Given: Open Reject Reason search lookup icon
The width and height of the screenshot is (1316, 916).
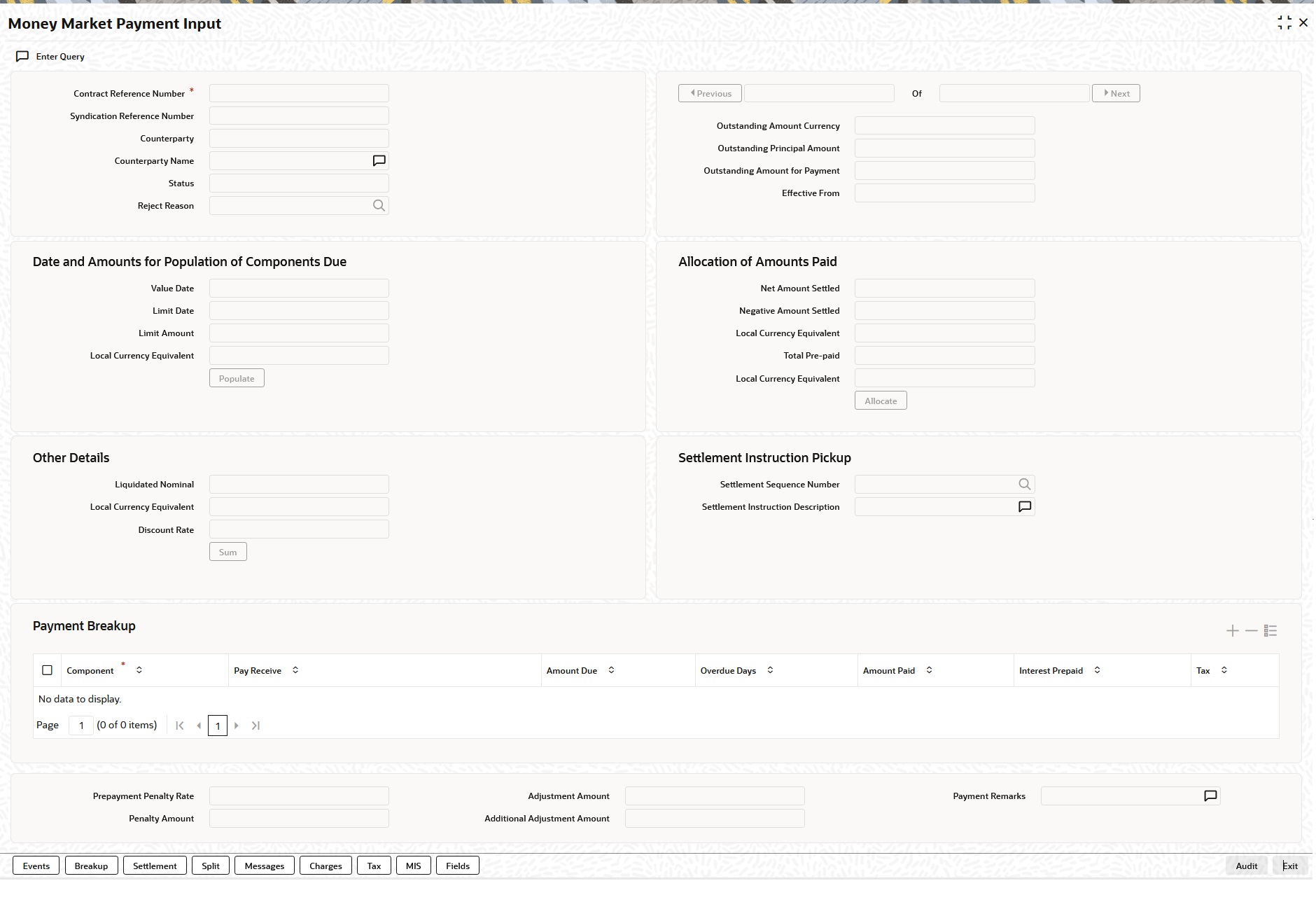Looking at the screenshot, I should tap(379, 206).
